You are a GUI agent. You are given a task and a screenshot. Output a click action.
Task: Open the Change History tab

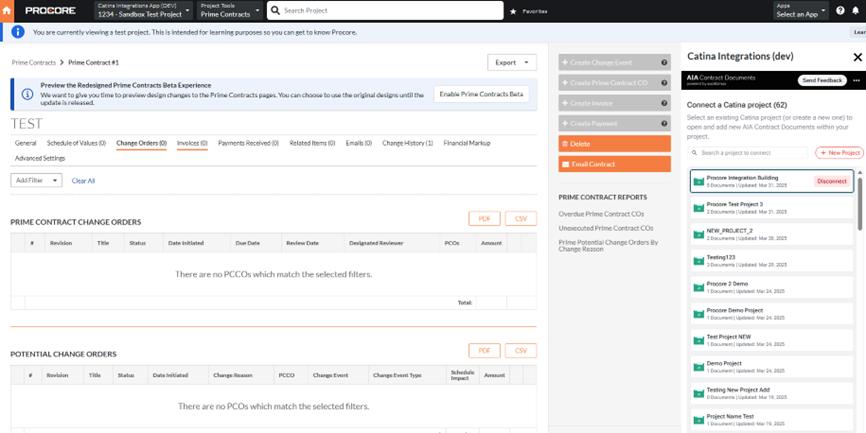(407, 143)
